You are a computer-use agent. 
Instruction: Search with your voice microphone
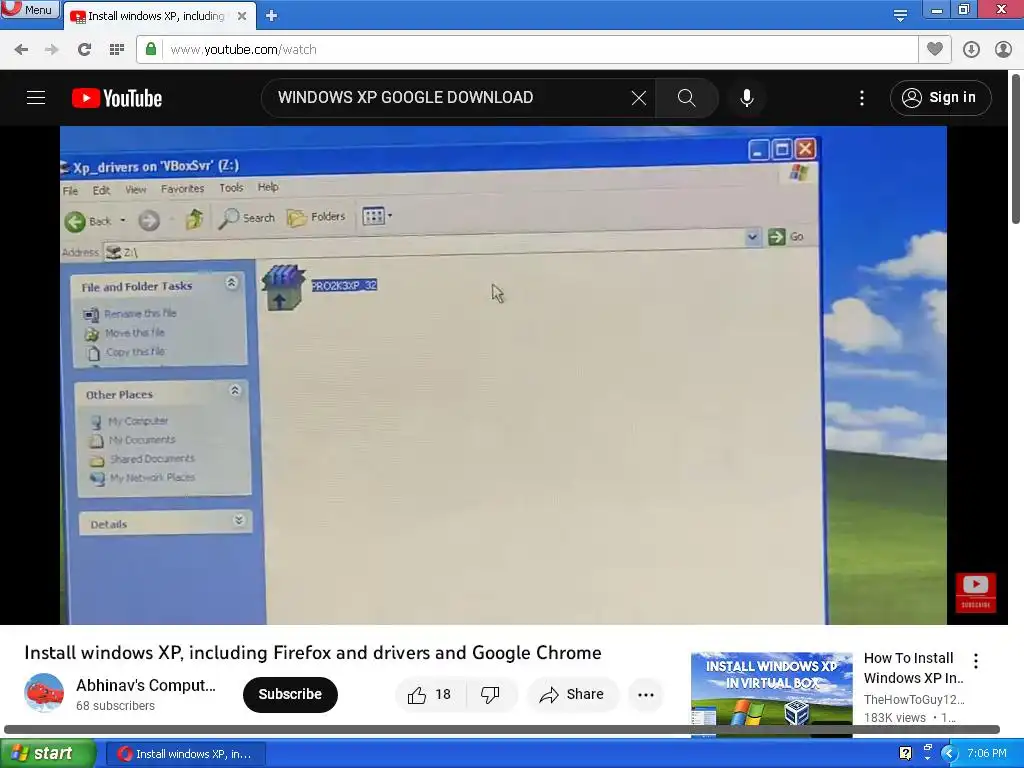pos(746,98)
